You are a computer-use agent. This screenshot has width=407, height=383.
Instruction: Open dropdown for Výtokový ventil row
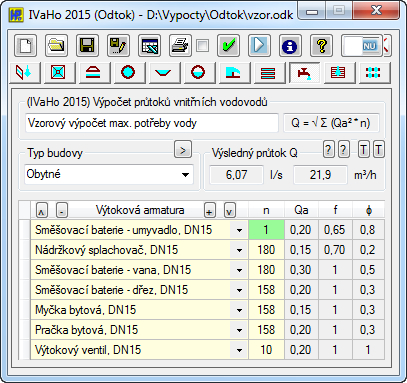239,350
